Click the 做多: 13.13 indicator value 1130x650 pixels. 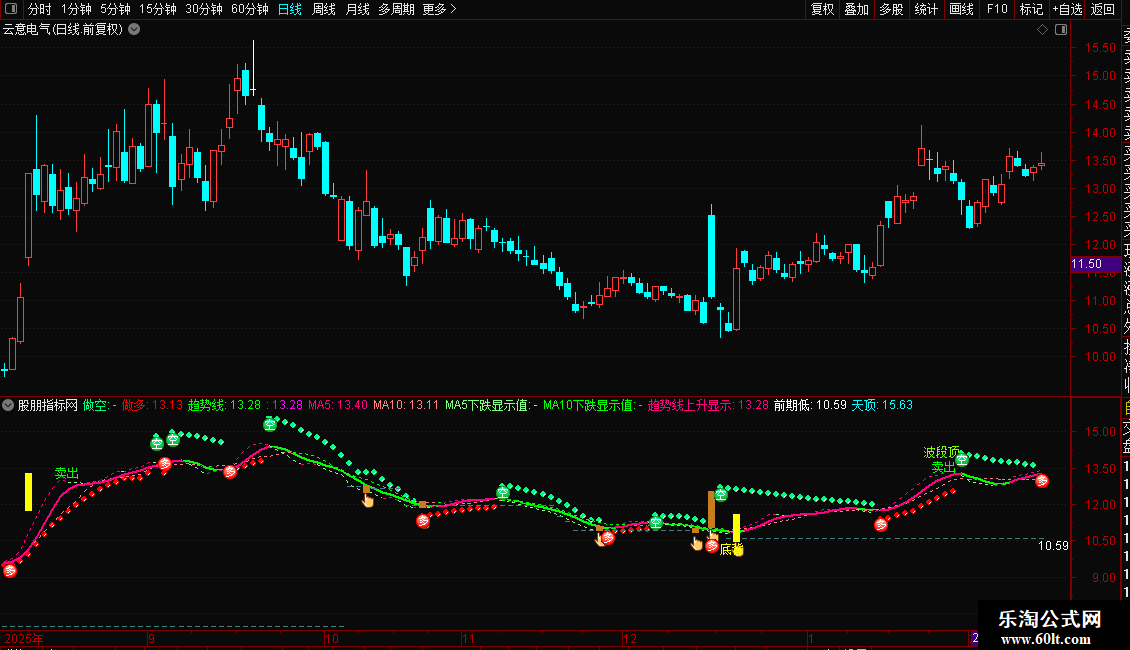152,405
